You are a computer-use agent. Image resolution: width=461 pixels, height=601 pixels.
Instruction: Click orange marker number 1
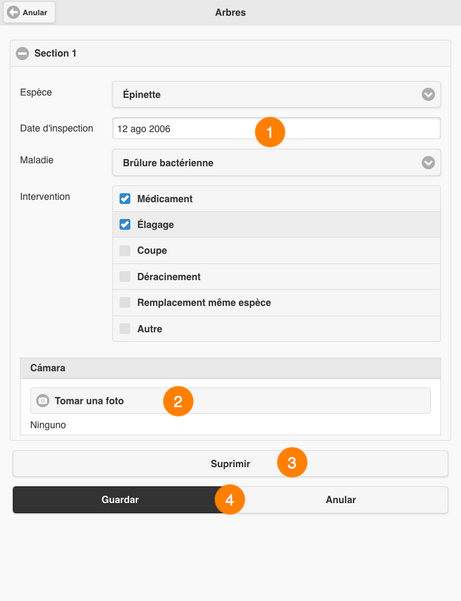point(270,132)
